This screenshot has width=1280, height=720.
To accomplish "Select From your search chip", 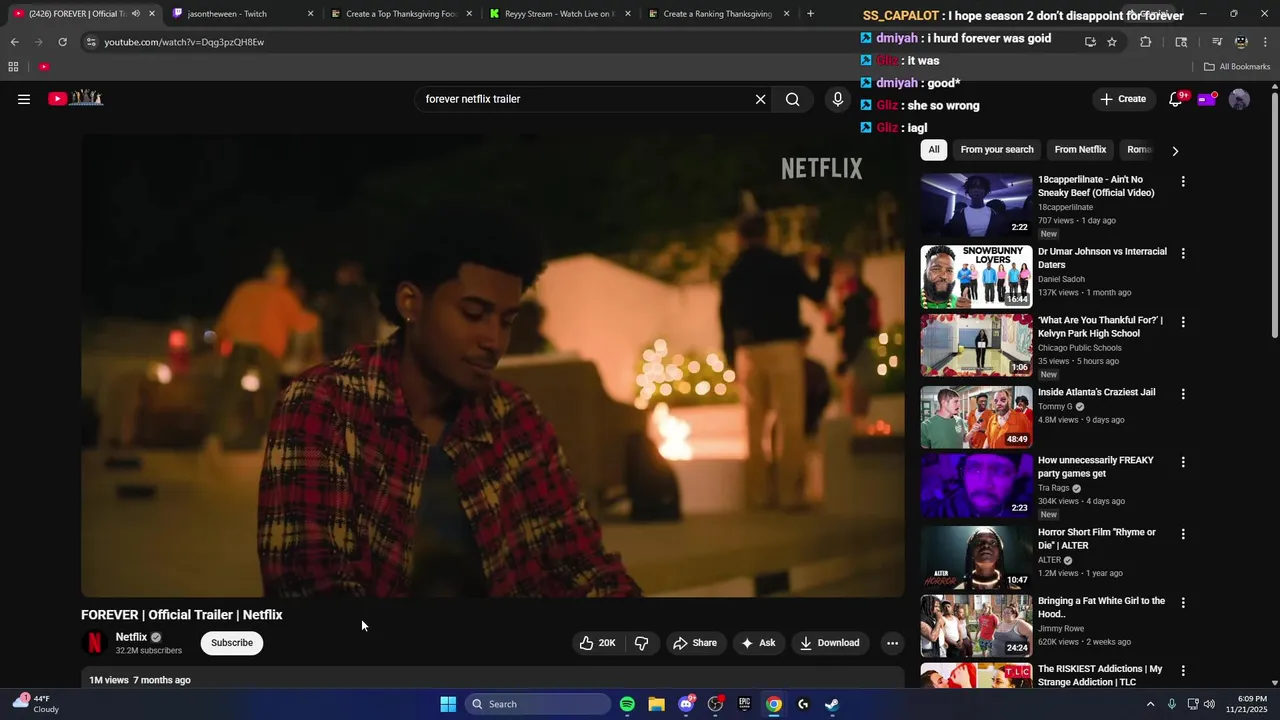I will [x=997, y=150].
